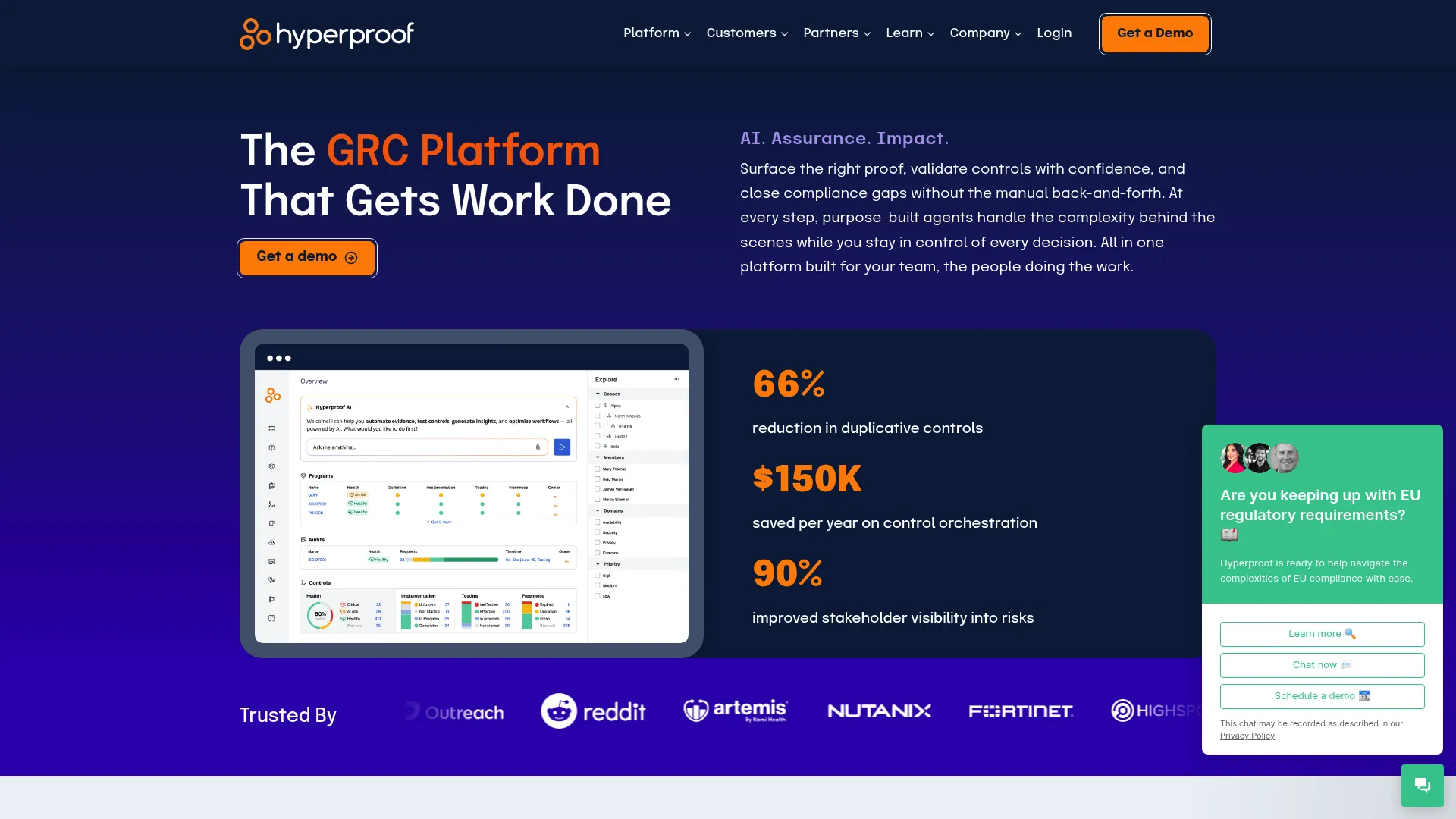Click Schedule a demo in chat popup
Viewport: 1456px width, 819px height.
pyautogui.click(x=1322, y=696)
